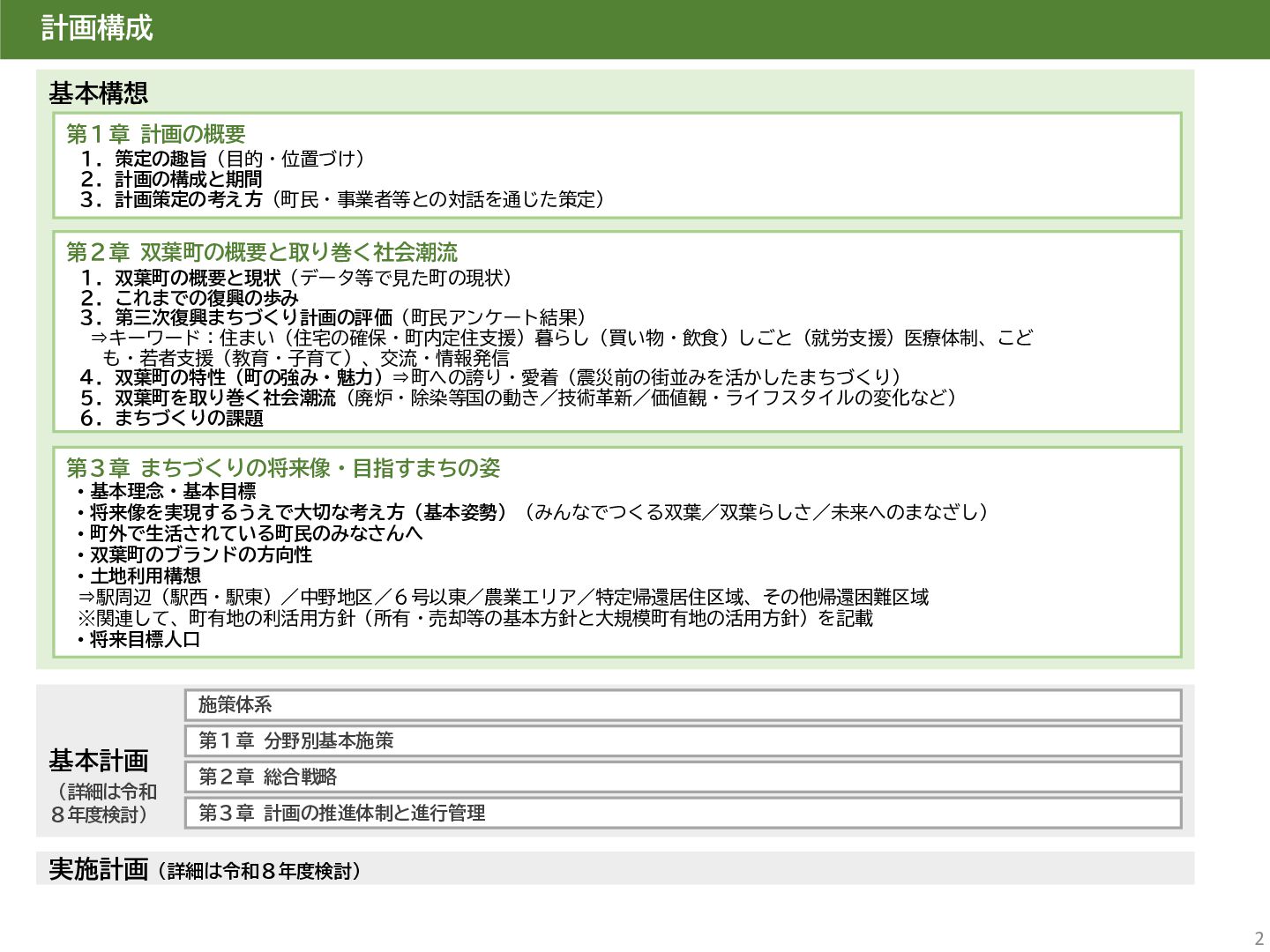Click heading 第２章 双葉町の概要と取り巻く社会潮流
This screenshot has height=952, width=1270.
(262, 252)
